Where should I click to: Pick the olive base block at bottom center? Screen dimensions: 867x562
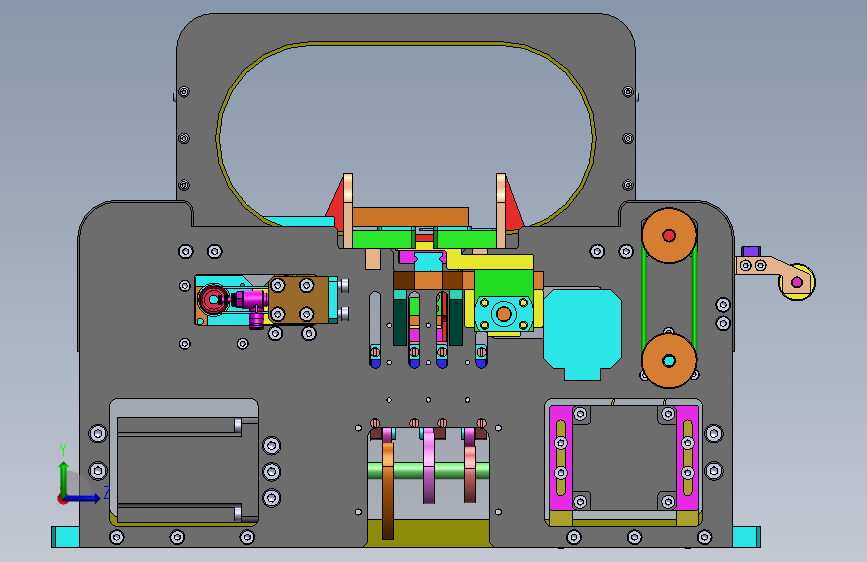[x=429, y=533]
